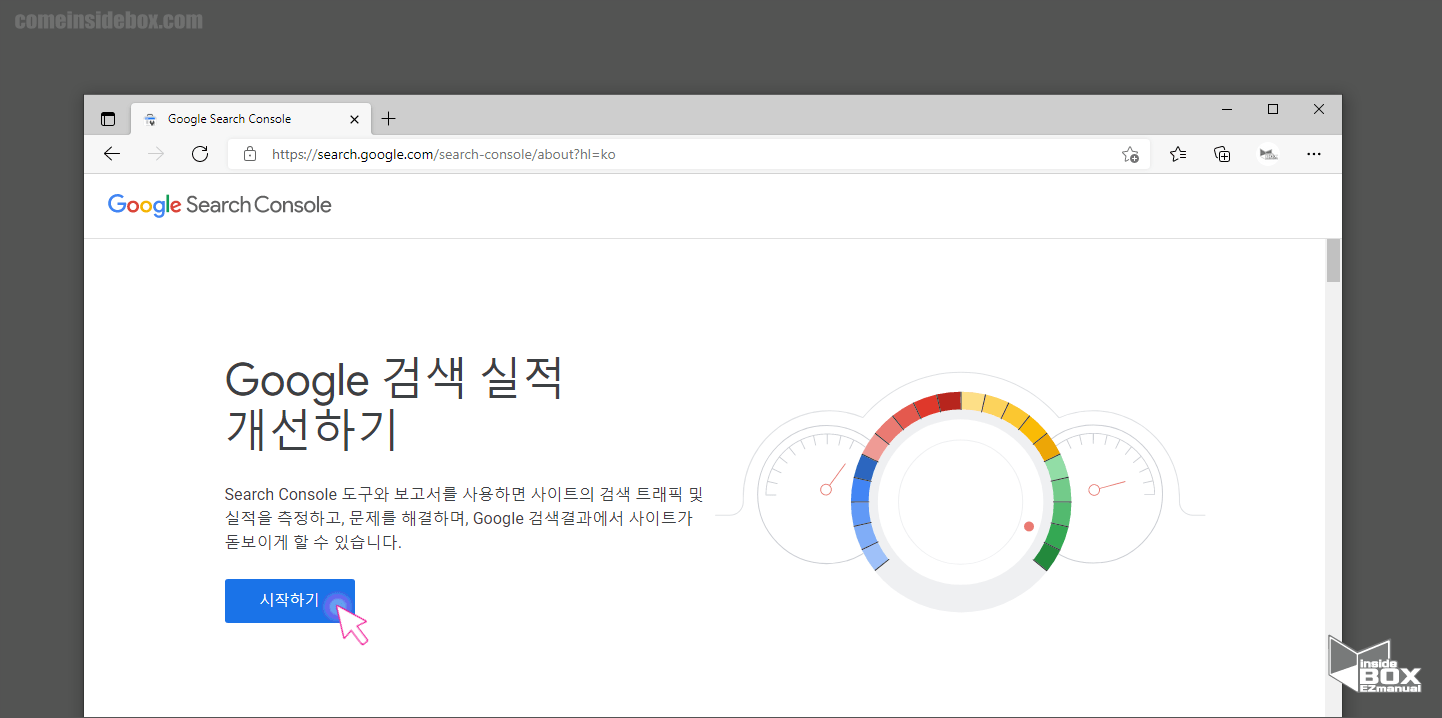Click the 시작하기 start button
Screen dimensions: 1442x718
coord(289,601)
